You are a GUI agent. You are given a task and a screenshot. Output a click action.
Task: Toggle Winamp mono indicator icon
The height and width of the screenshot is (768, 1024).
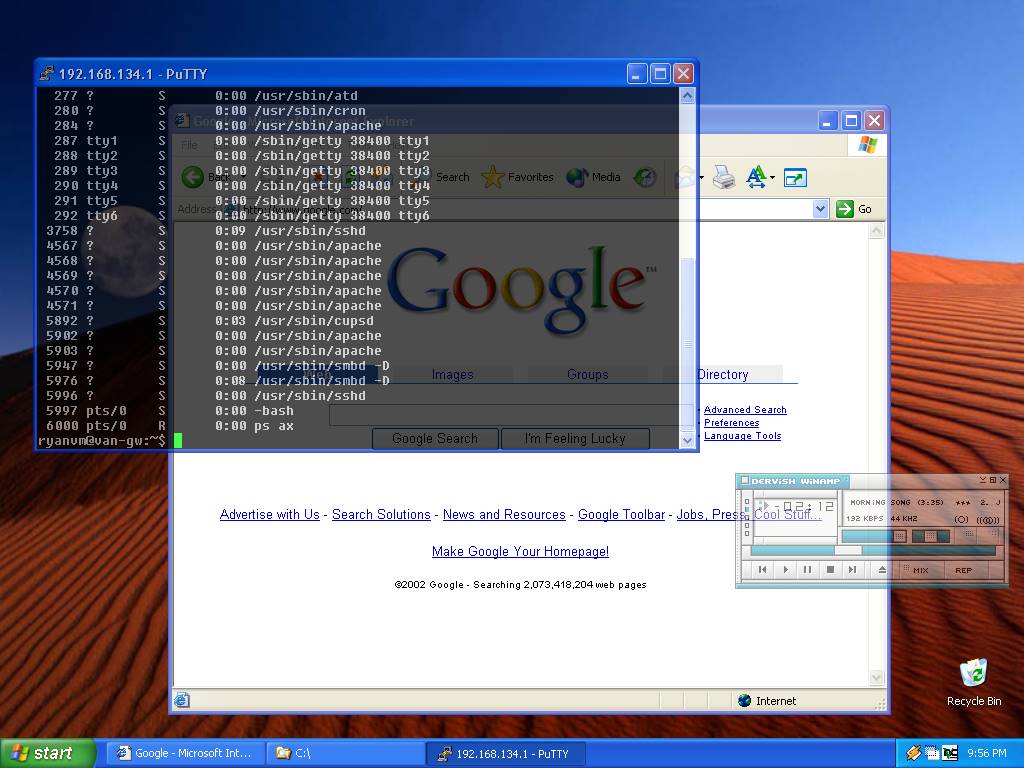961,520
